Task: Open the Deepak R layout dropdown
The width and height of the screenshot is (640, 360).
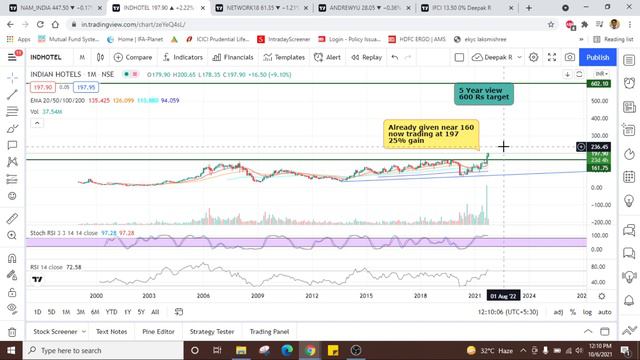Action: (x=497, y=58)
